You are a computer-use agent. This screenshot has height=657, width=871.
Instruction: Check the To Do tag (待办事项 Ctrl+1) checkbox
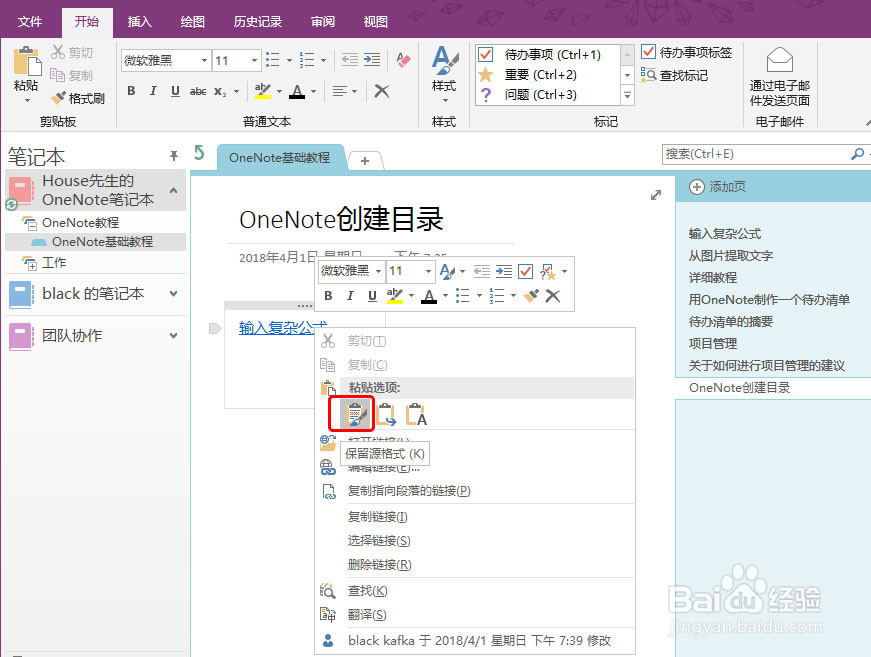click(x=485, y=54)
